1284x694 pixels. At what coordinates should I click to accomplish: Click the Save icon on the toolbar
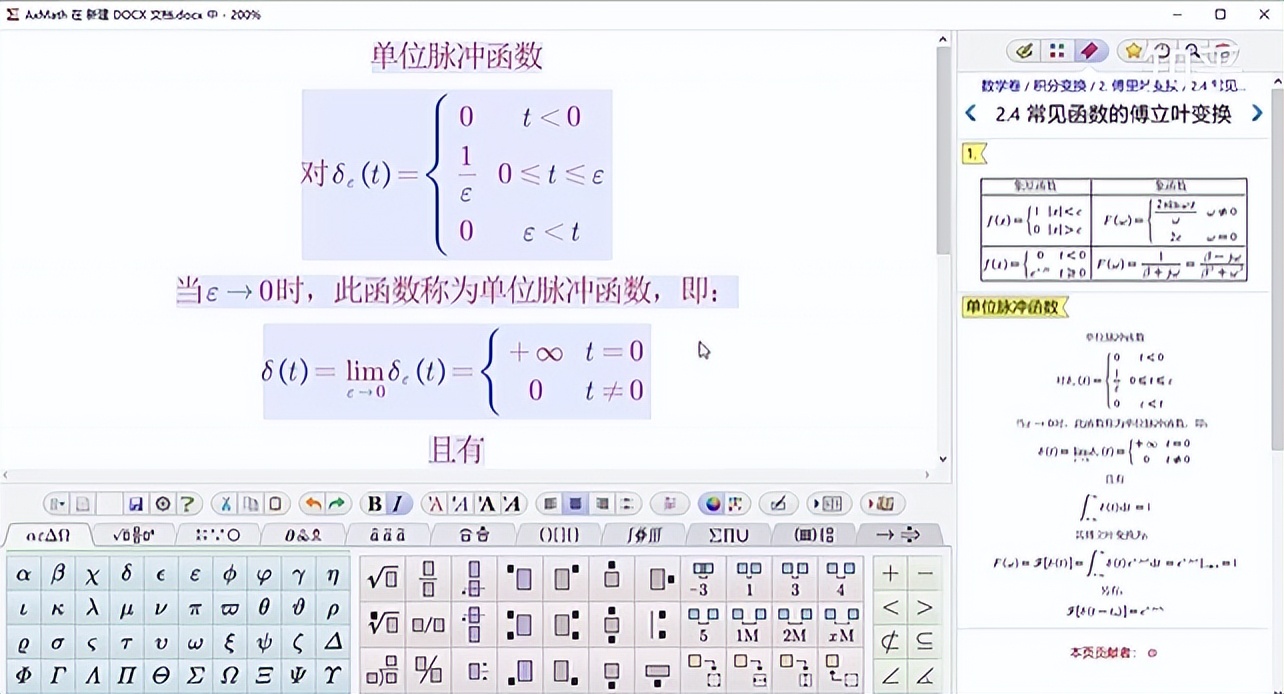click(x=135, y=504)
